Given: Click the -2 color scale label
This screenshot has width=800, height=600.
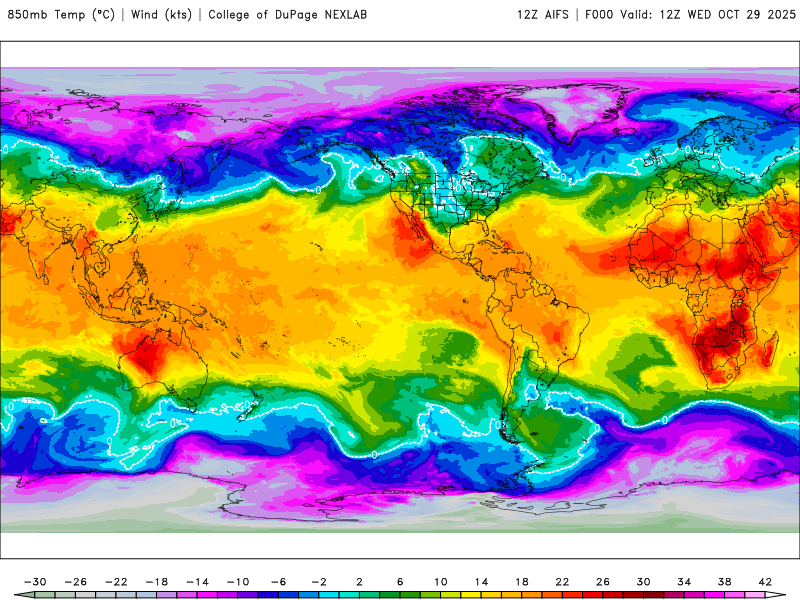Looking at the screenshot, I should click(x=319, y=582).
